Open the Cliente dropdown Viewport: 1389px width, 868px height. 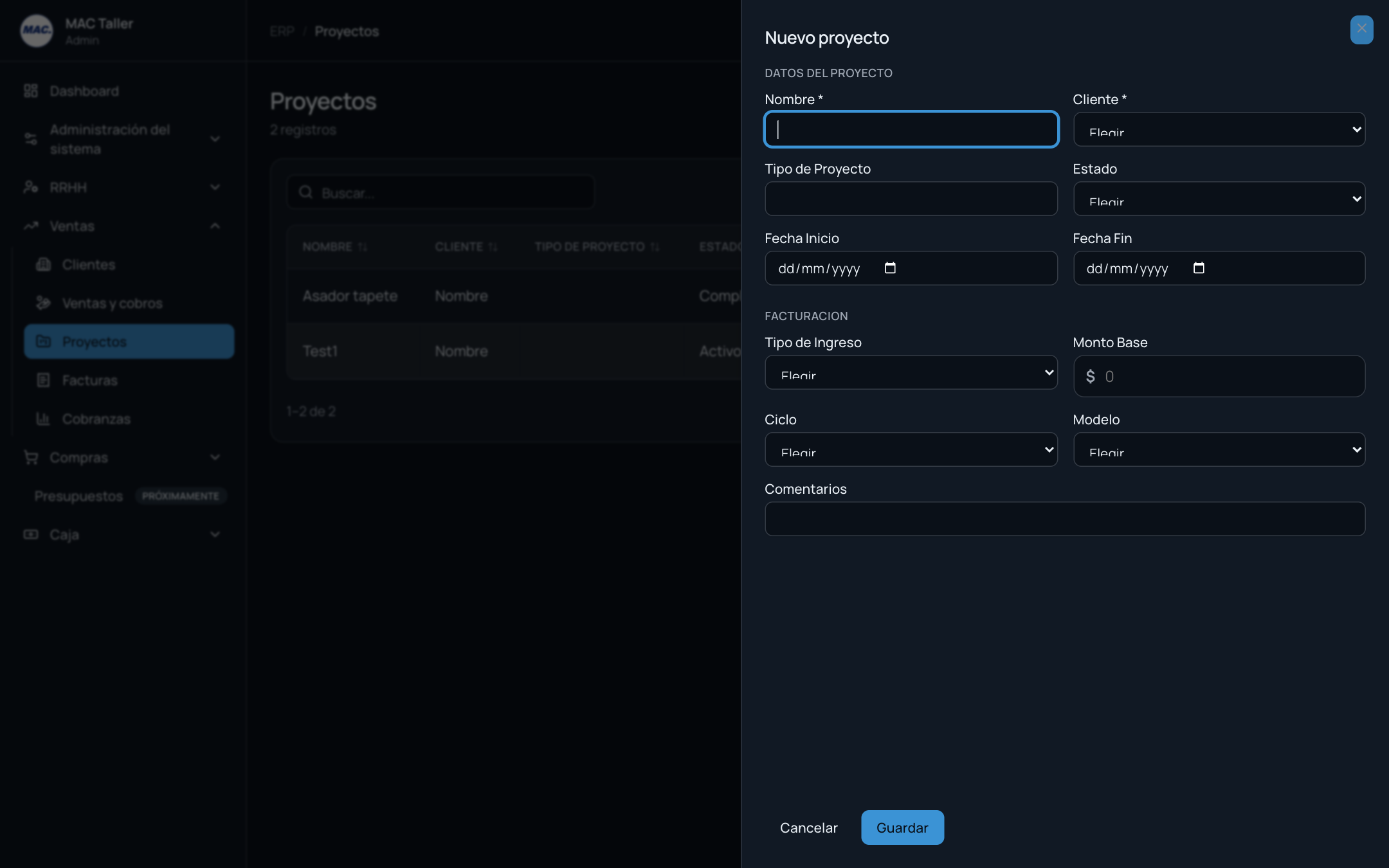coord(1219,129)
